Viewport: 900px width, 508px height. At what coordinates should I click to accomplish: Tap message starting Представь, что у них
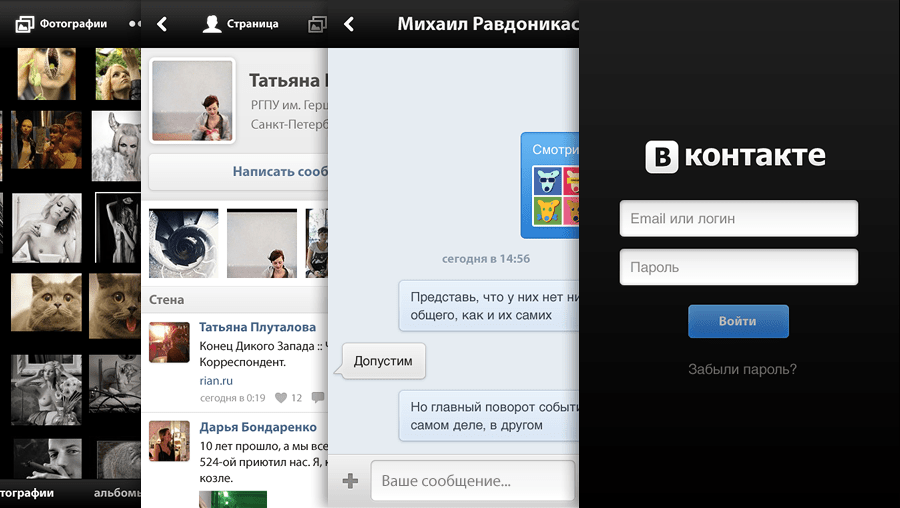point(488,306)
